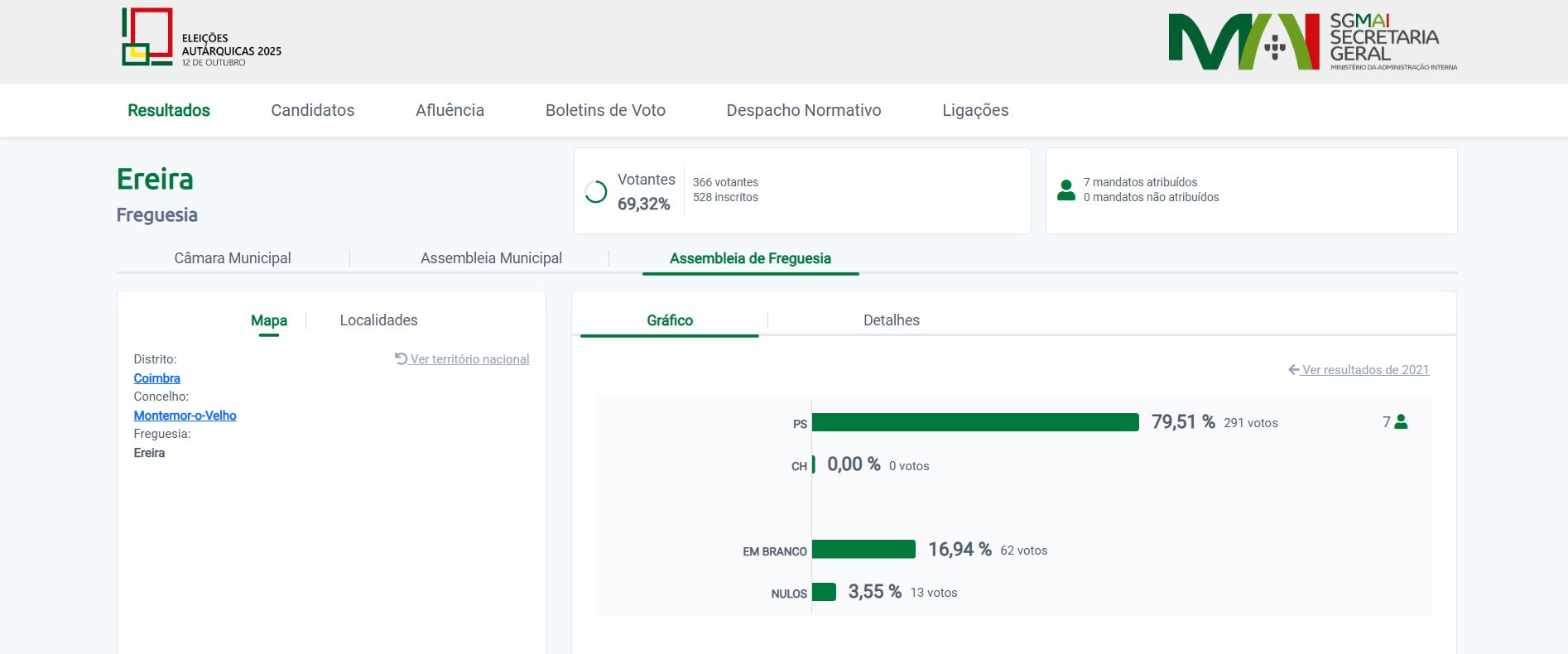The height and width of the screenshot is (654, 1568).
Task: Open Boletins de Voto
Action: pos(605,110)
